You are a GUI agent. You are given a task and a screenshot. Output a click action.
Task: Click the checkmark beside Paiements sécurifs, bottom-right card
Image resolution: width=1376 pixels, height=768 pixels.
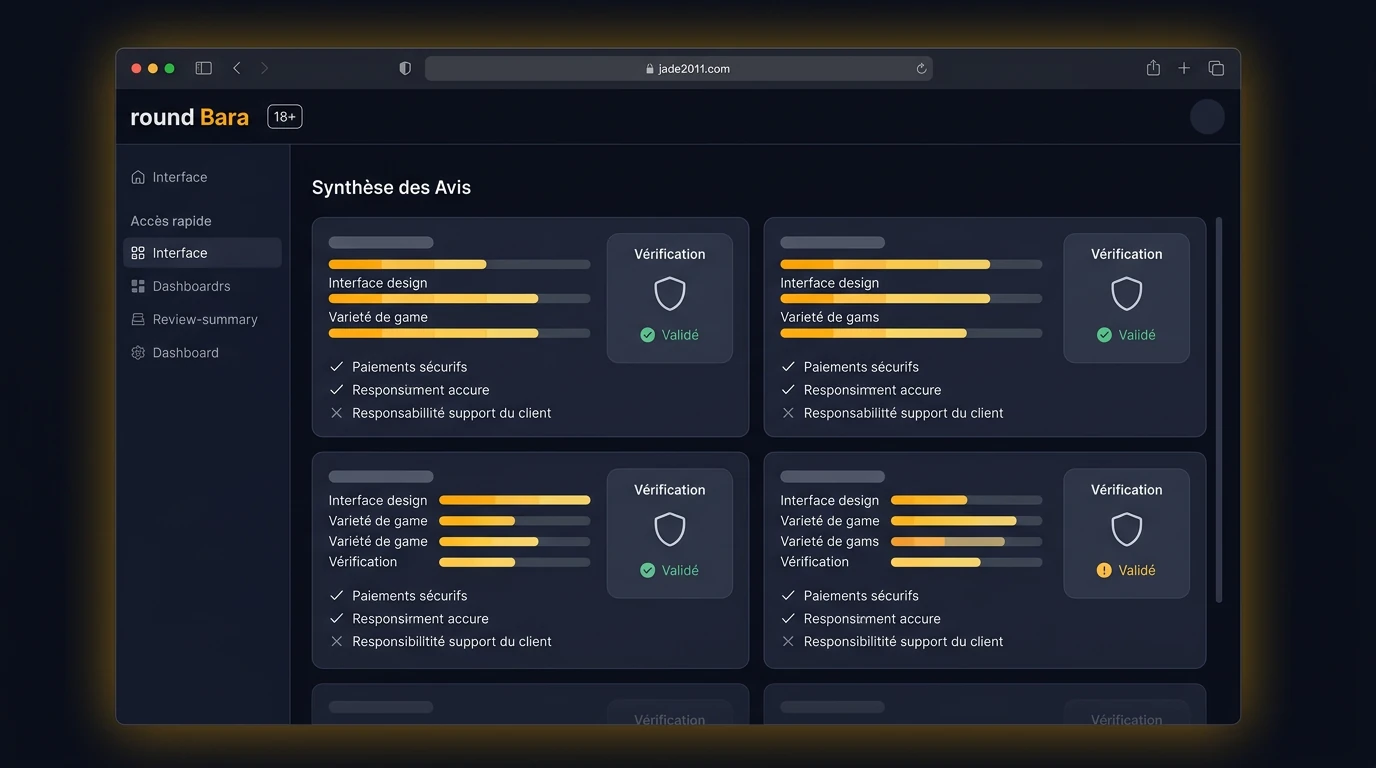[x=788, y=596]
